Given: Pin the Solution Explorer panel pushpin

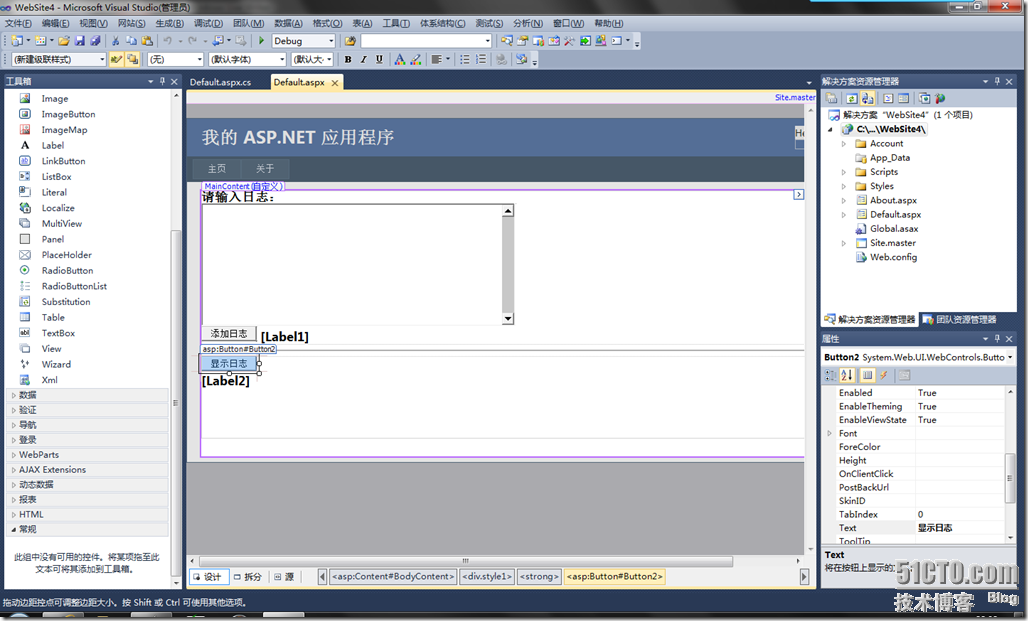Looking at the screenshot, I should click(x=997, y=81).
